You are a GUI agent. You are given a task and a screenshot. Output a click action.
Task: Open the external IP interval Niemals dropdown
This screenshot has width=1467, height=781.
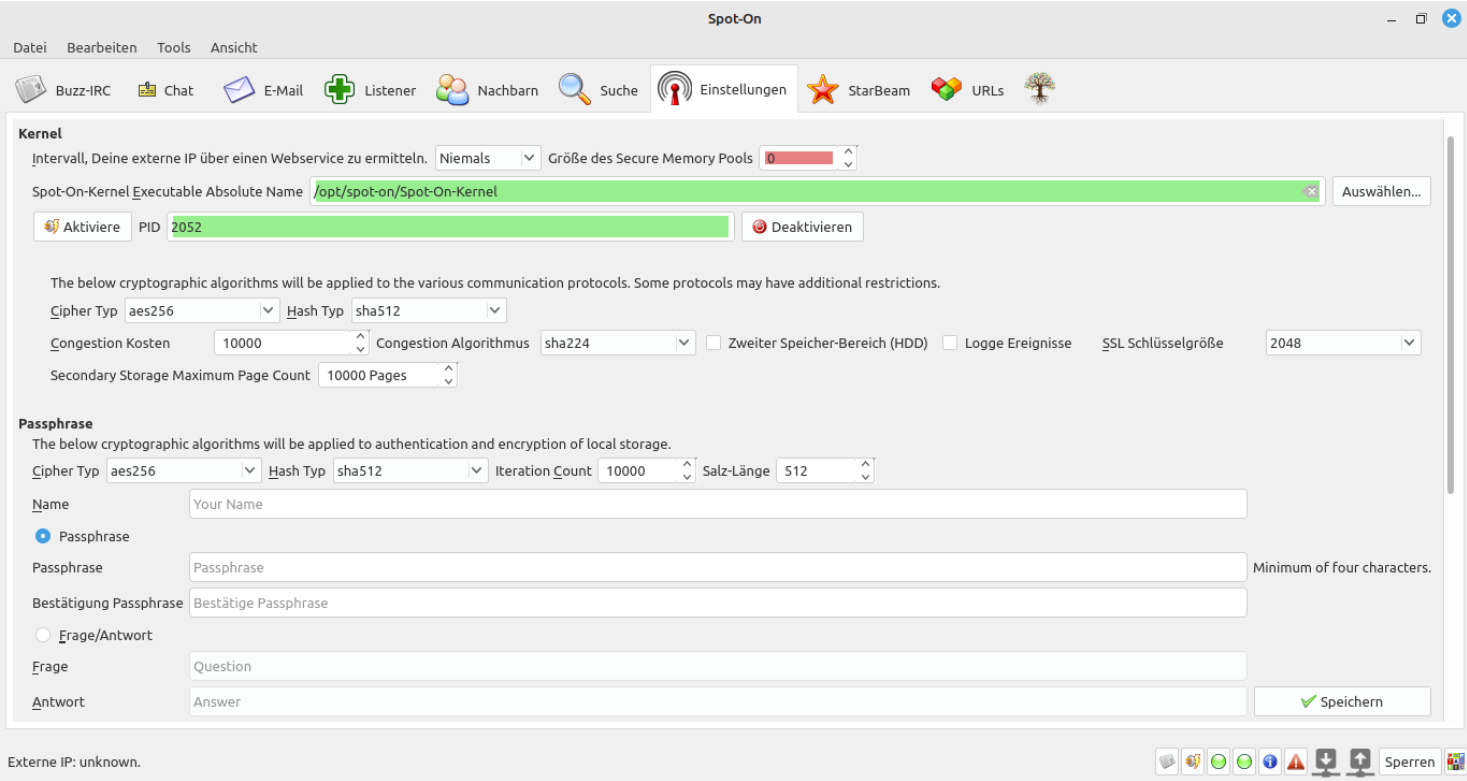(488, 158)
